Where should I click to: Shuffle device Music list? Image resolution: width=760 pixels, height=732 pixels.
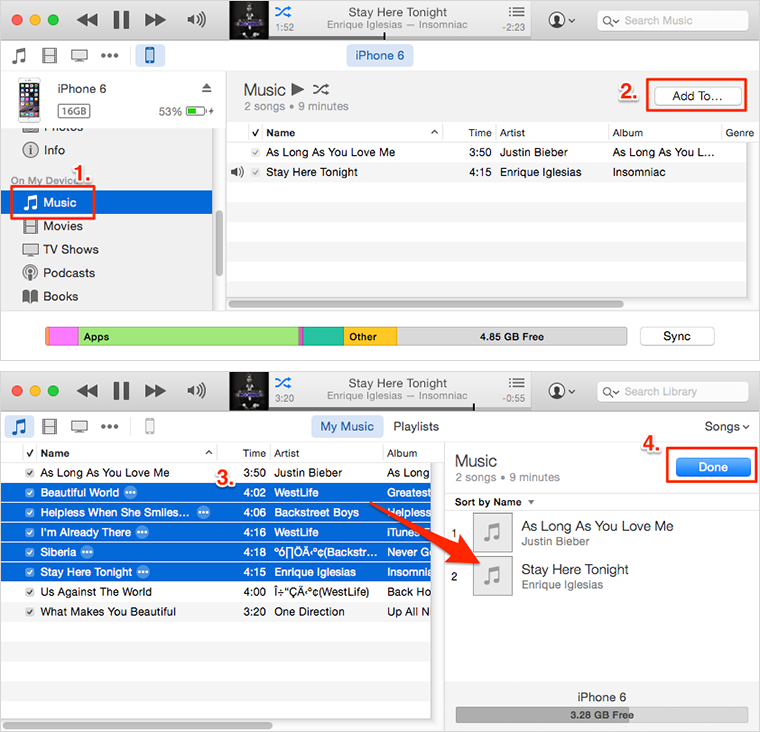pos(321,89)
